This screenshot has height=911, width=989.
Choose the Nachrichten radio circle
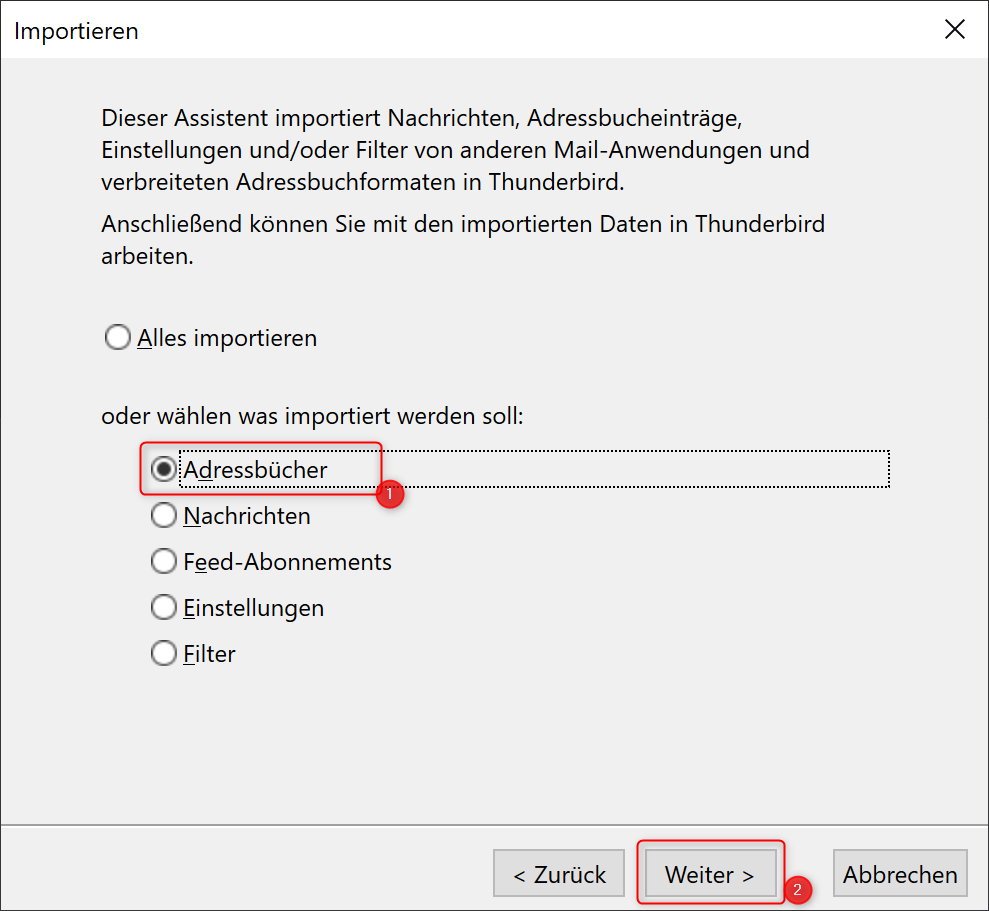(x=164, y=516)
